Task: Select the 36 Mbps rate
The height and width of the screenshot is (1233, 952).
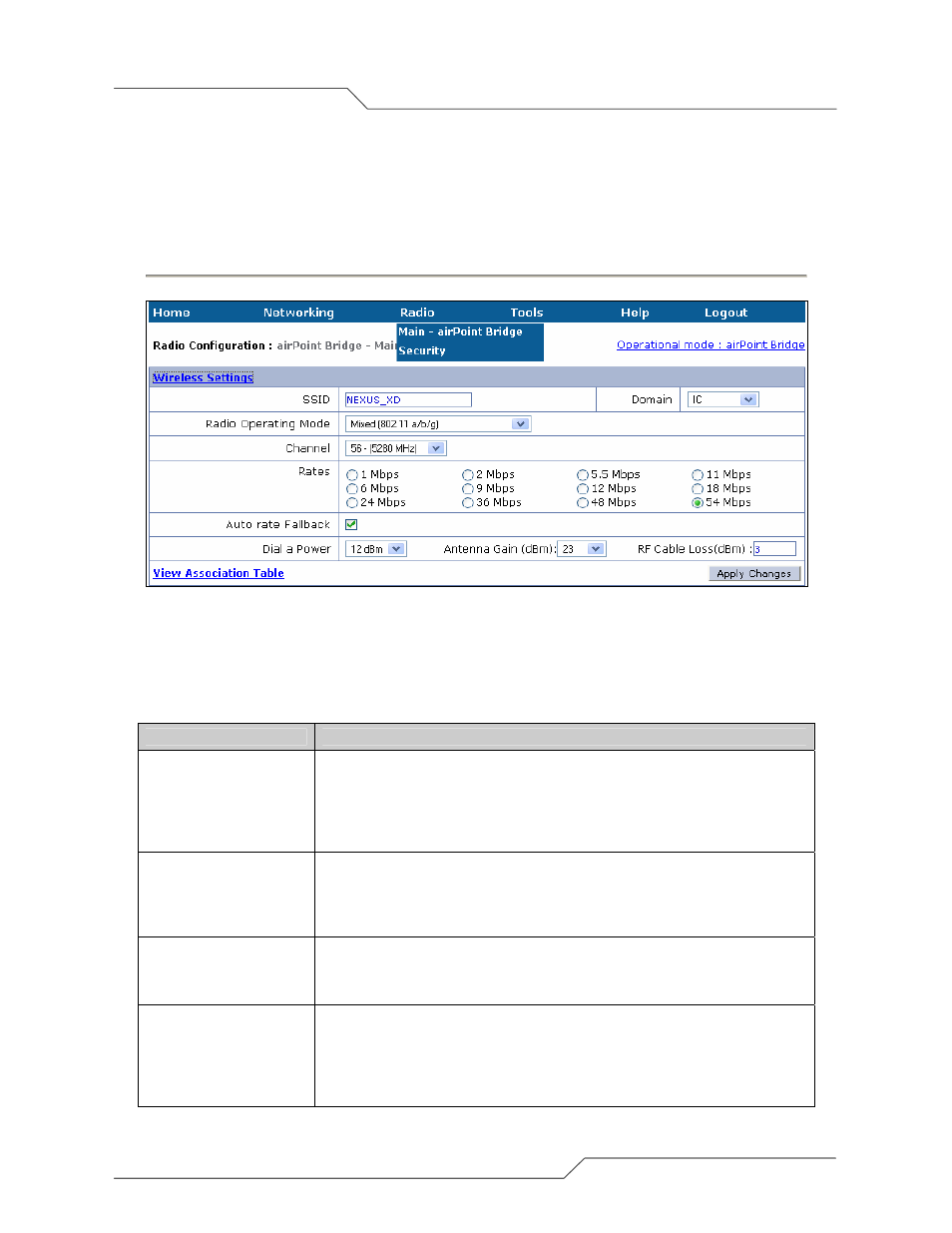Action: pyautogui.click(x=468, y=503)
